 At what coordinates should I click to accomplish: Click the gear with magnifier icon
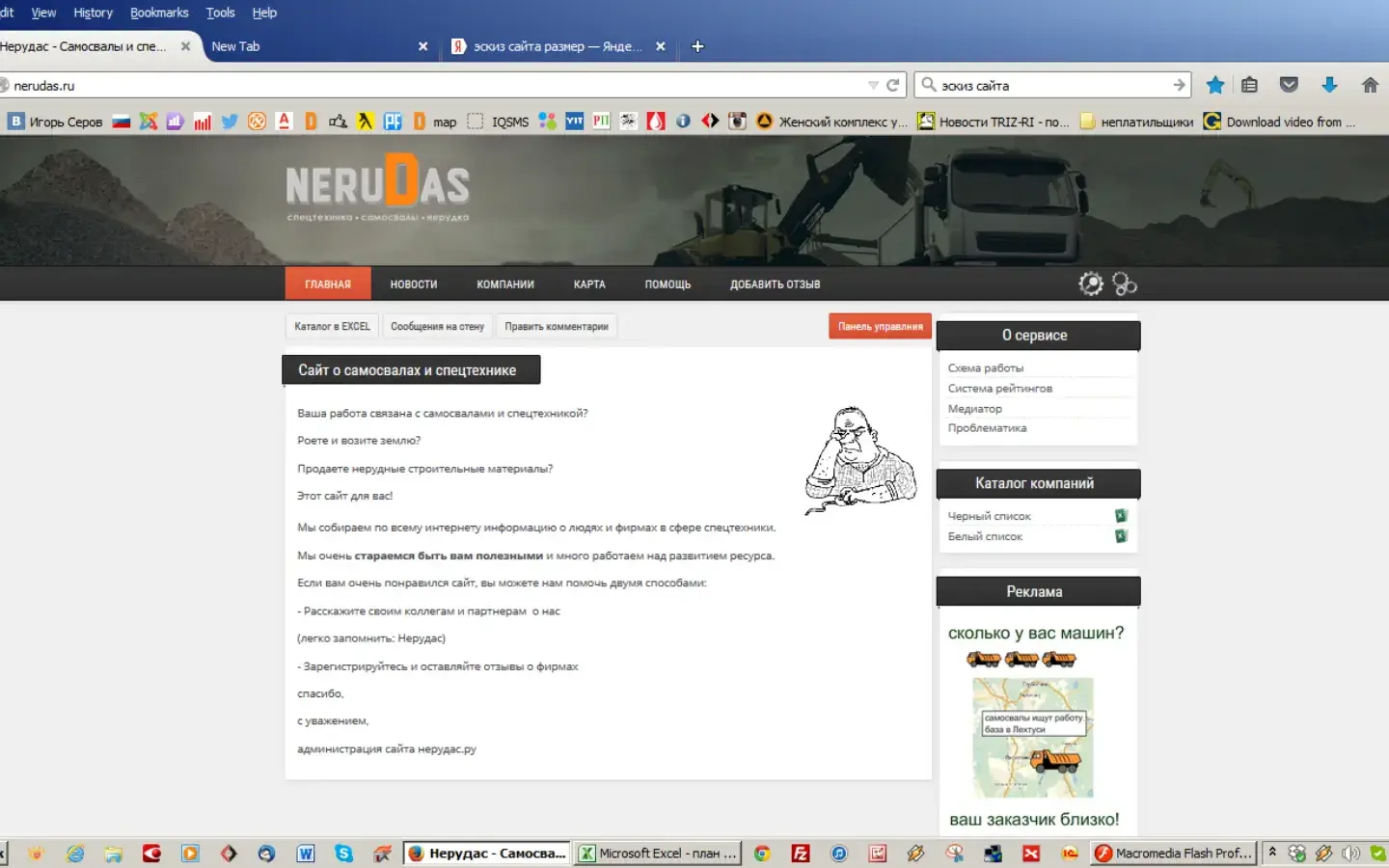pos(1091,284)
